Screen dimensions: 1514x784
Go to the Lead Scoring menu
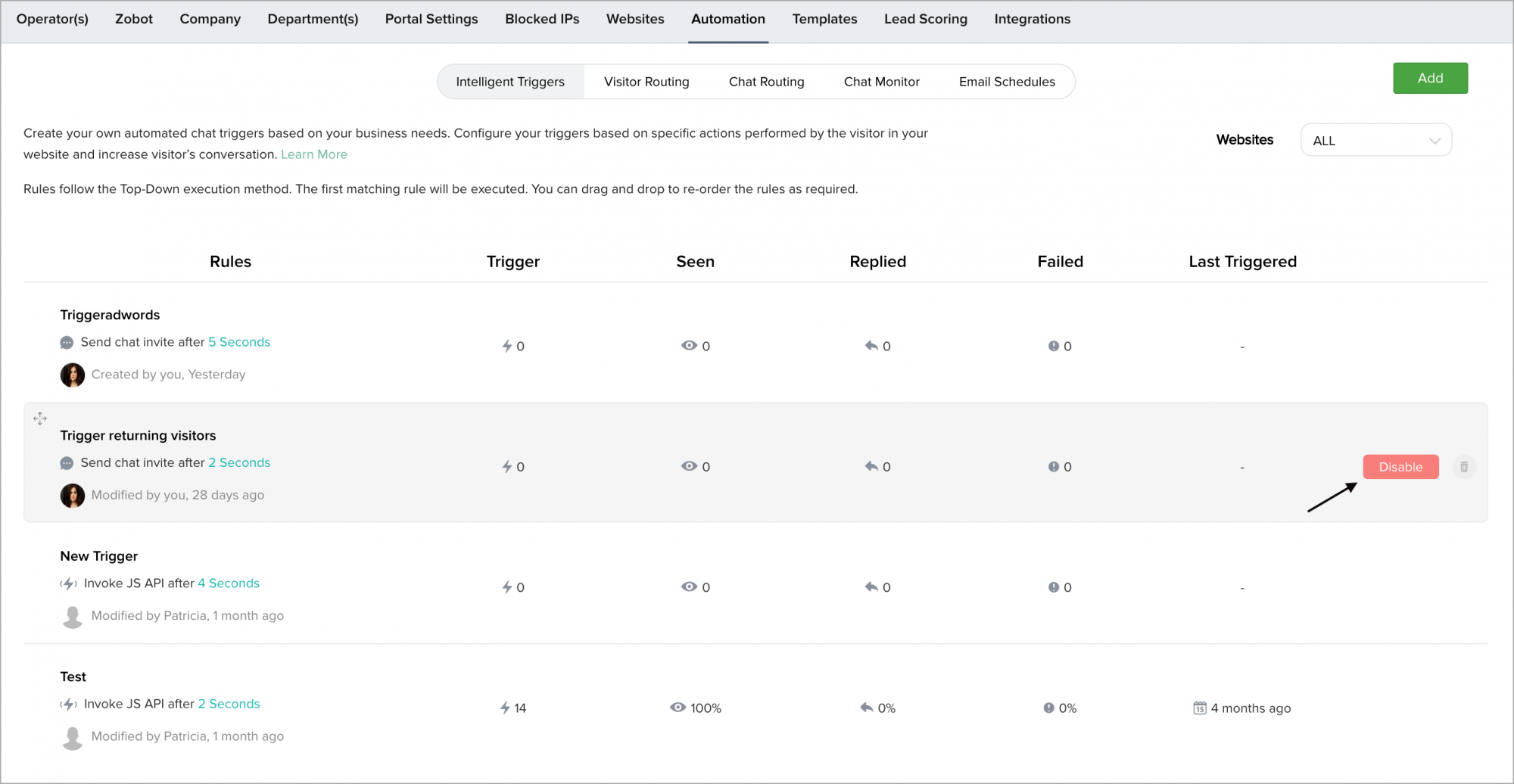(925, 19)
